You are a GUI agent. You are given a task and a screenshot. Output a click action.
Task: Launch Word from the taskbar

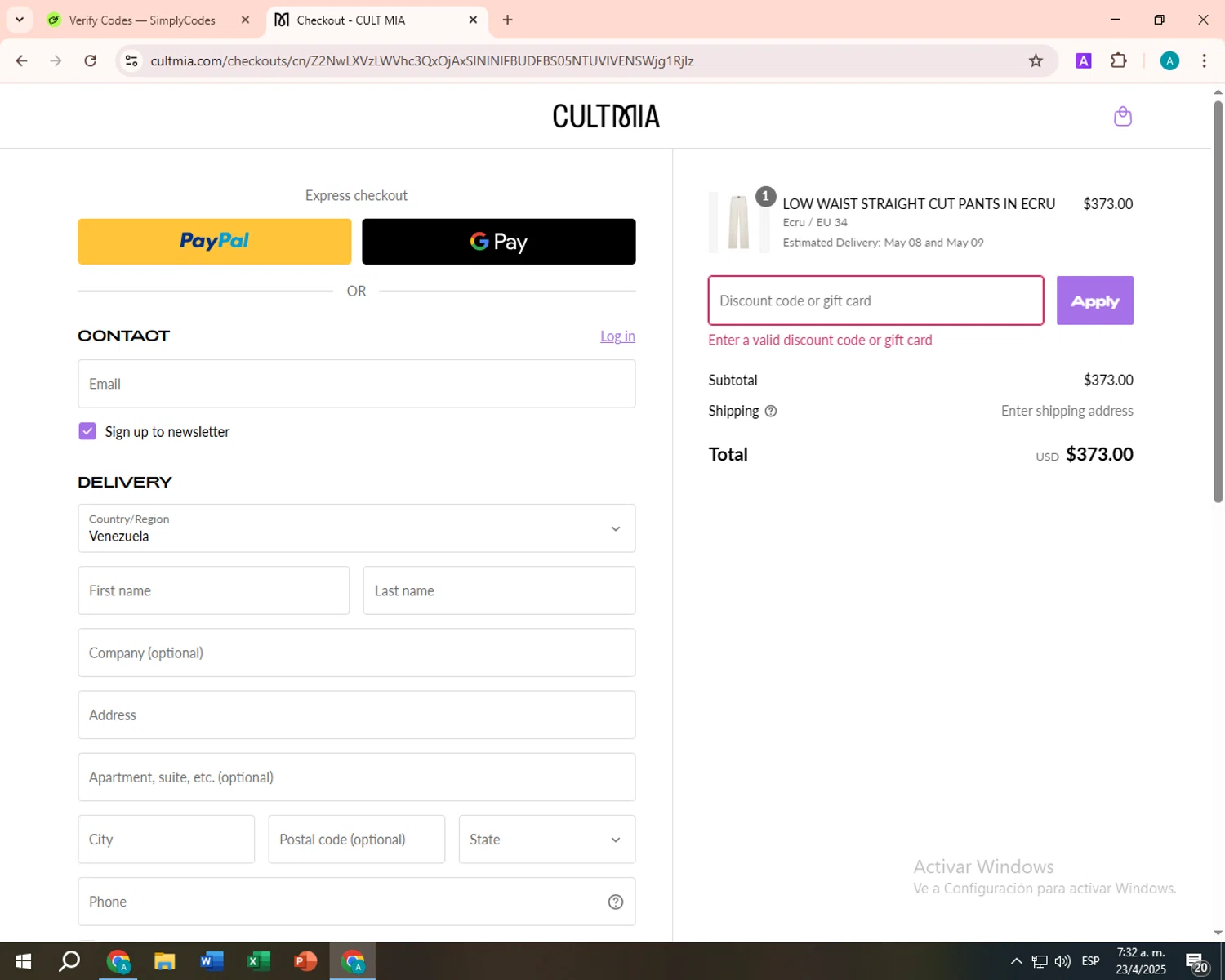click(212, 961)
